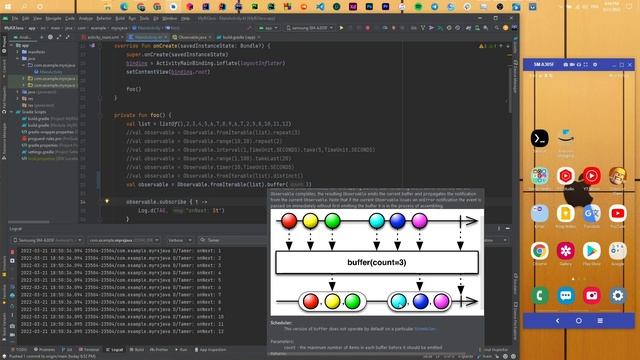The height and width of the screenshot is (360, 640).
Task: Open the Logcat process com.example.myrxjava dropdown
Action: point(124,240)
